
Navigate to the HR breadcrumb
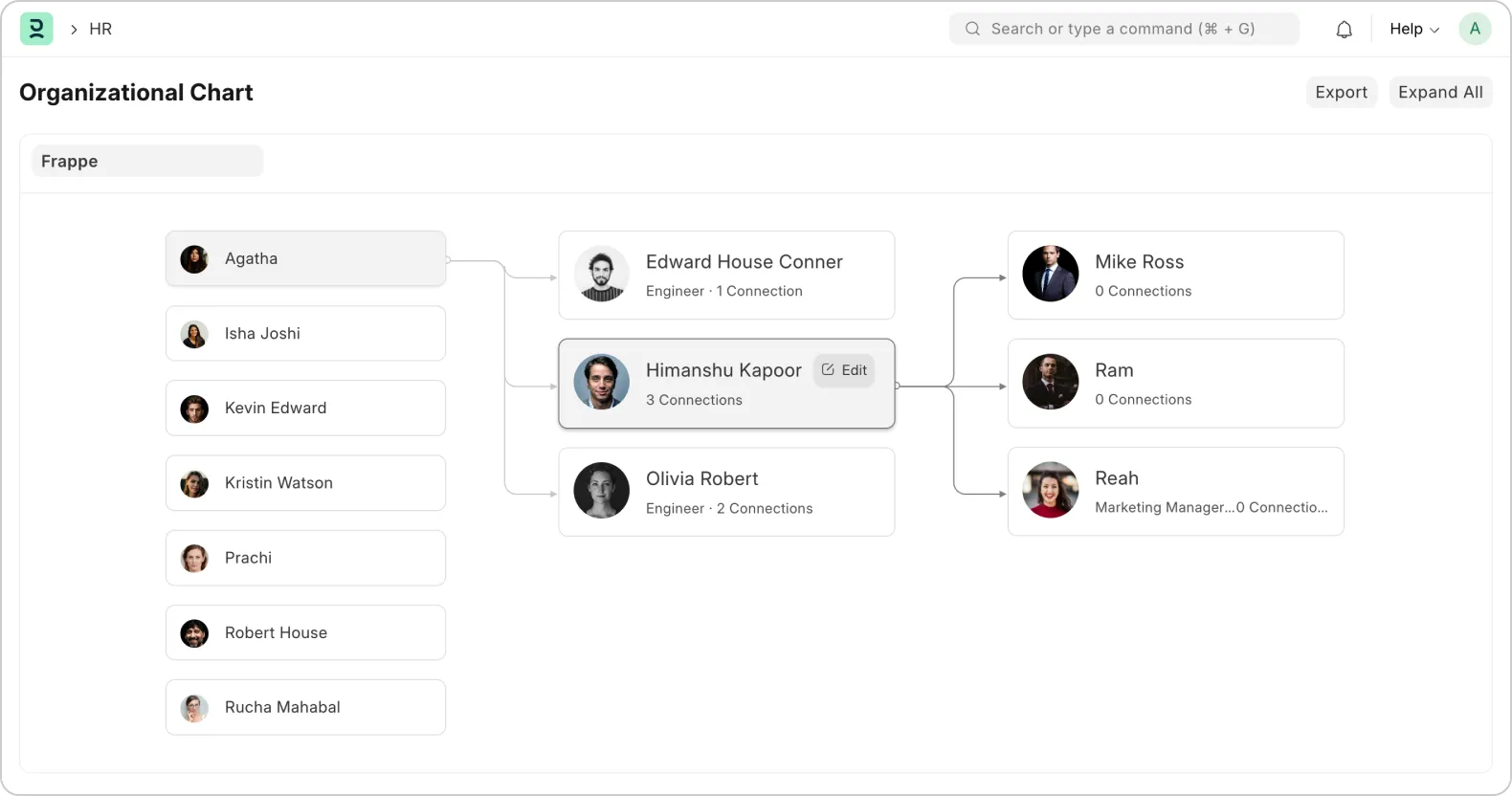pyautogui.click(x=100, y=29)
